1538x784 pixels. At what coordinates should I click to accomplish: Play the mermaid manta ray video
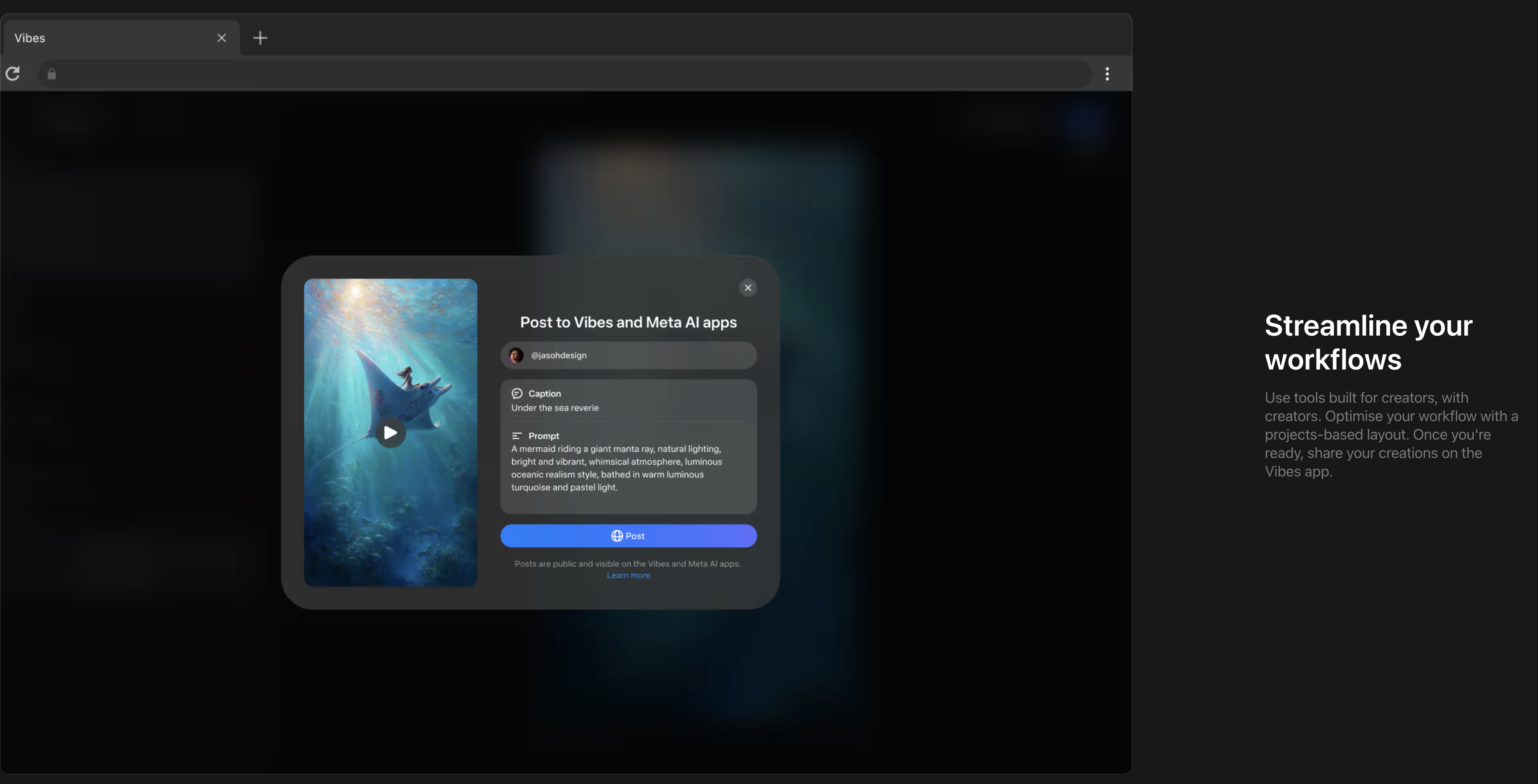point(390,433)
